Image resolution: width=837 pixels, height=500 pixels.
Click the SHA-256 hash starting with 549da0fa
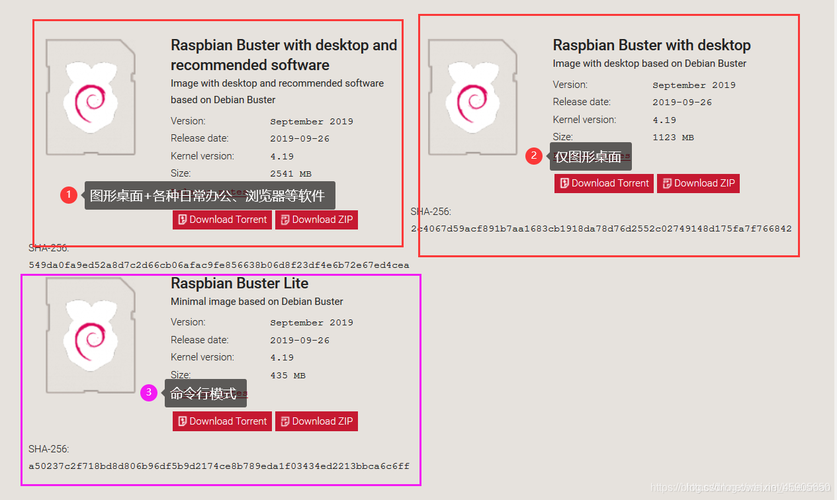[219, 265]
